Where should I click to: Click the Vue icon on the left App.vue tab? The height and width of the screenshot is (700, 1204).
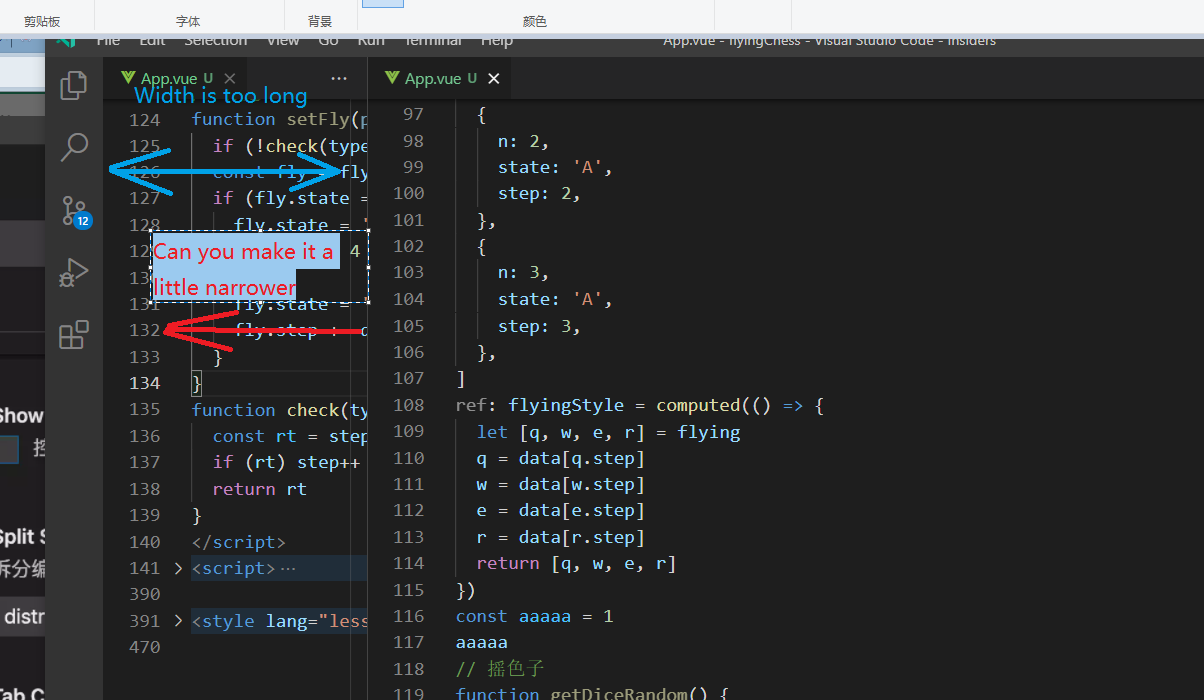pyautogui.click(x=127, y=77)
